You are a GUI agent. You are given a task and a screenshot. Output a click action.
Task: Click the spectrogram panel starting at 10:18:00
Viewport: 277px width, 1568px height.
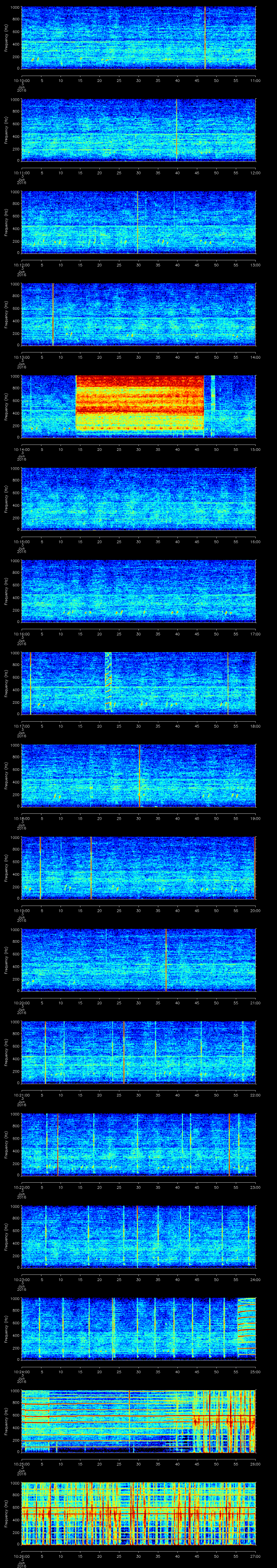pyautogui.click(x=138, y=775)
